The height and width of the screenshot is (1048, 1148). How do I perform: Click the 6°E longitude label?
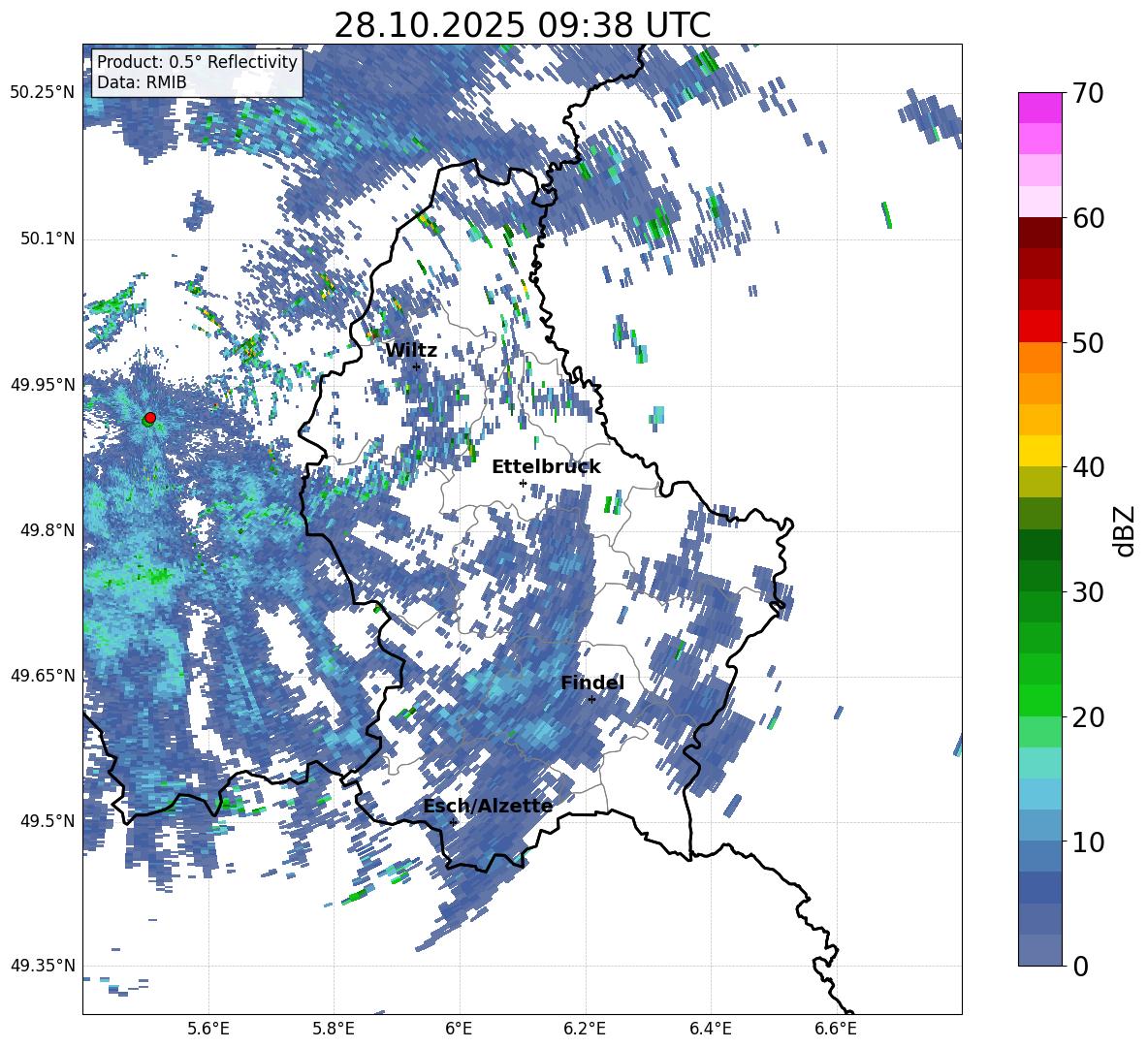(459, 1030)
